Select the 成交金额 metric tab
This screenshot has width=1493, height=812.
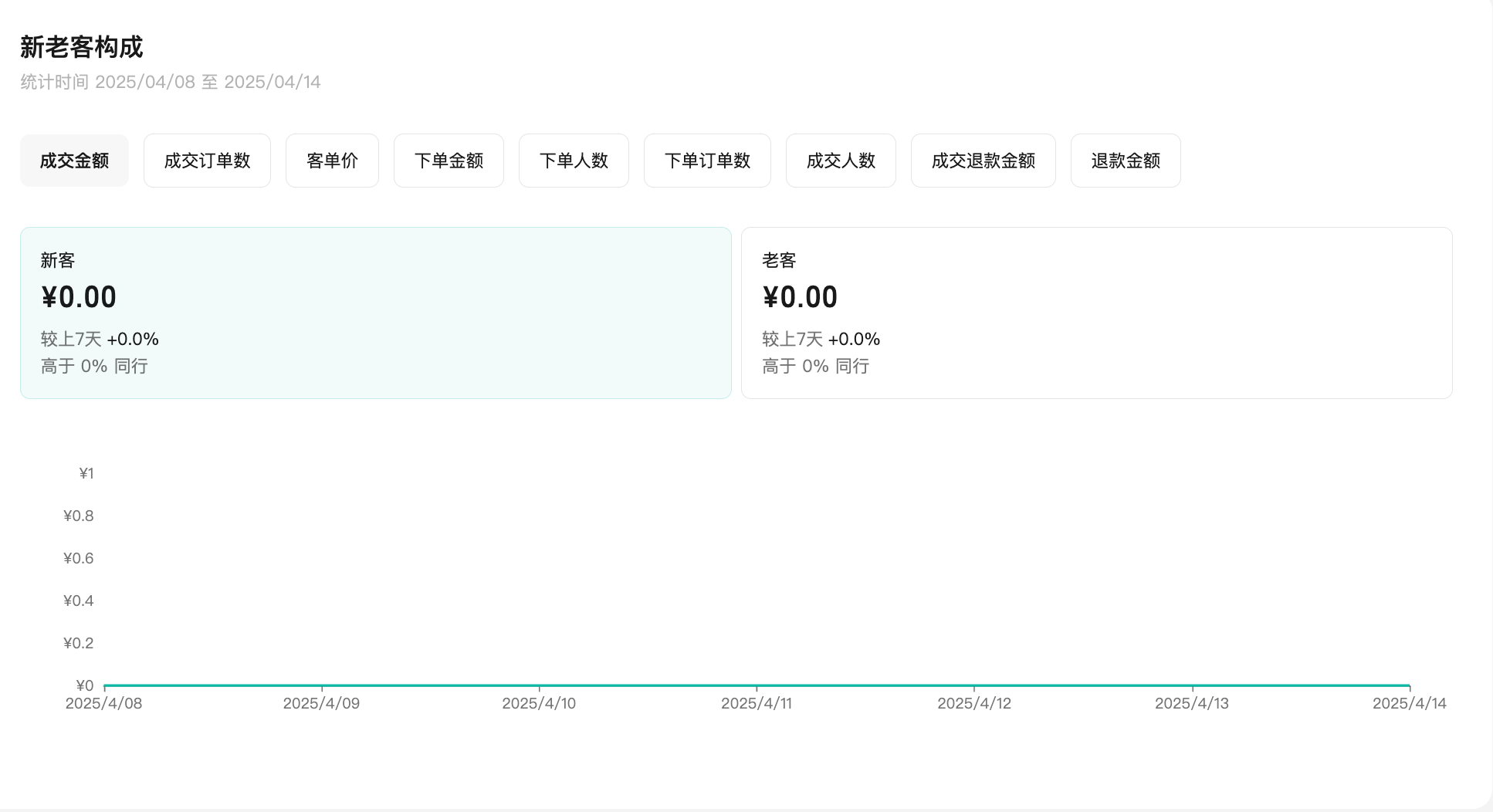[74, 161]
